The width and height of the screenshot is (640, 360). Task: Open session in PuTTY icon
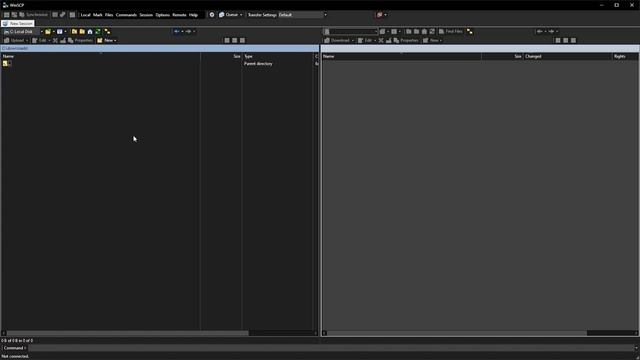click(62, 15)
